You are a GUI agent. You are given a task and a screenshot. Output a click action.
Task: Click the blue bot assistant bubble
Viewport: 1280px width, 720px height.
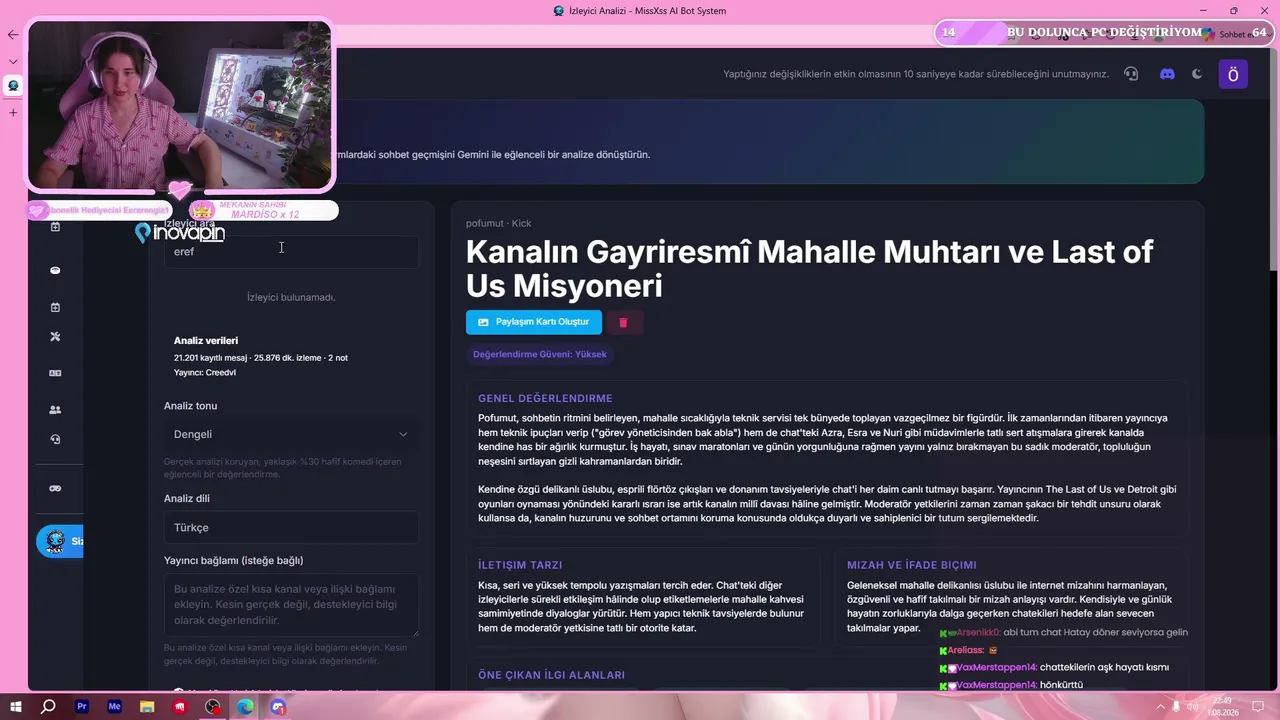tap(60, 541)
